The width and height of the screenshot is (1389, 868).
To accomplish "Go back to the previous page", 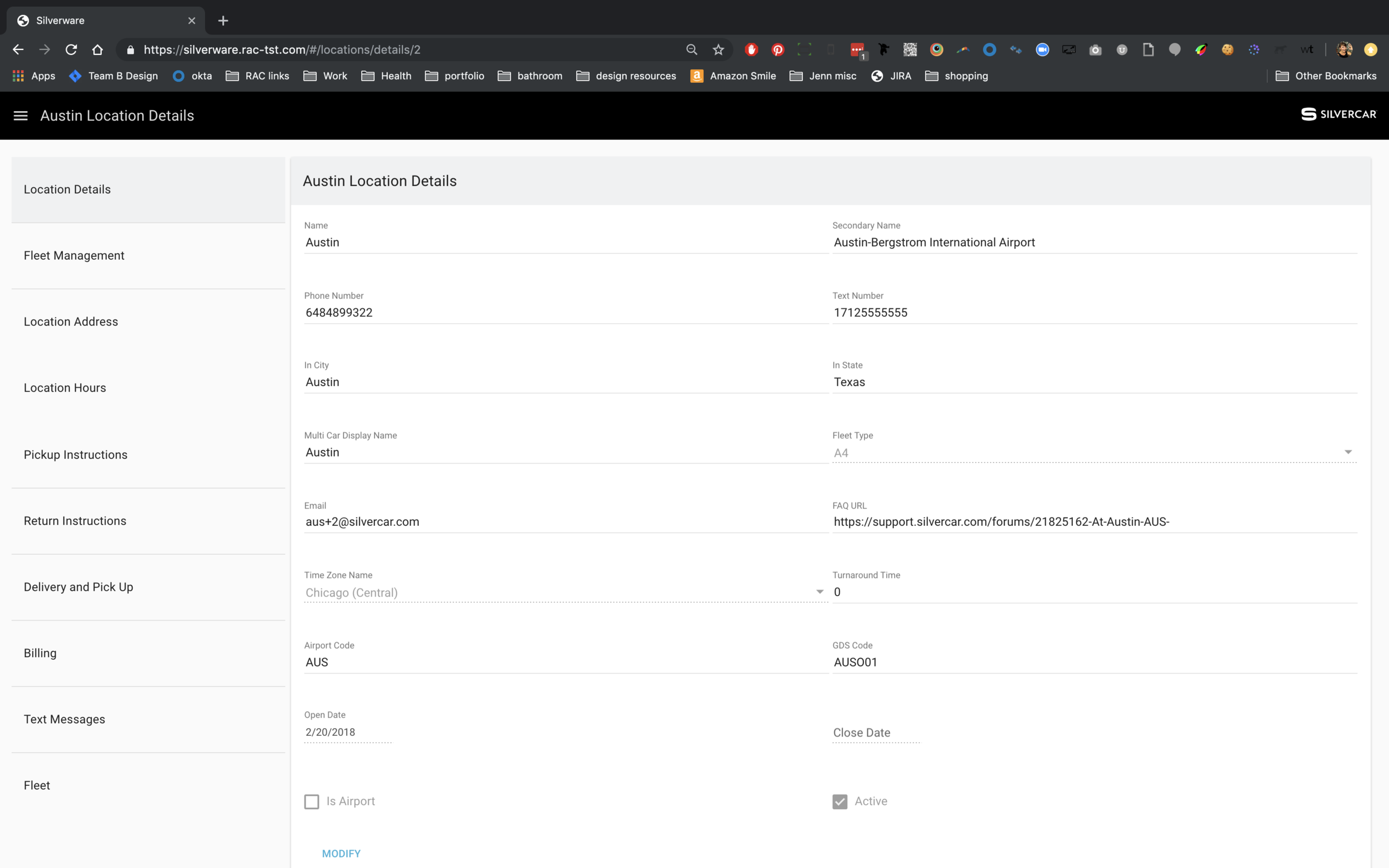I will (18, 50).
